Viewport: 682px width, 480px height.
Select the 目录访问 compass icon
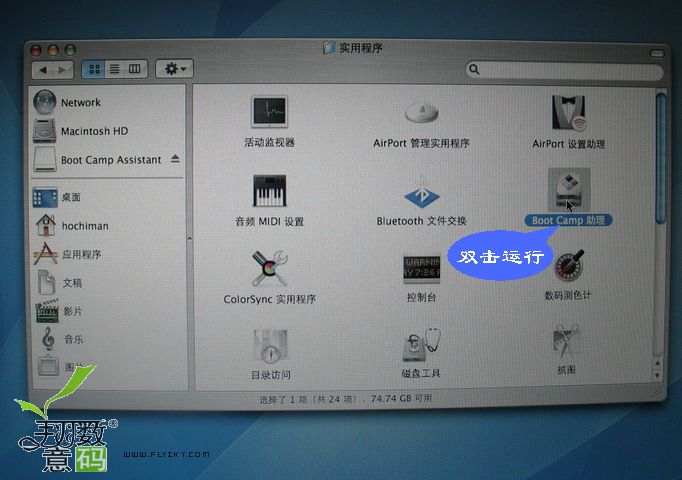tap(270, 347)
